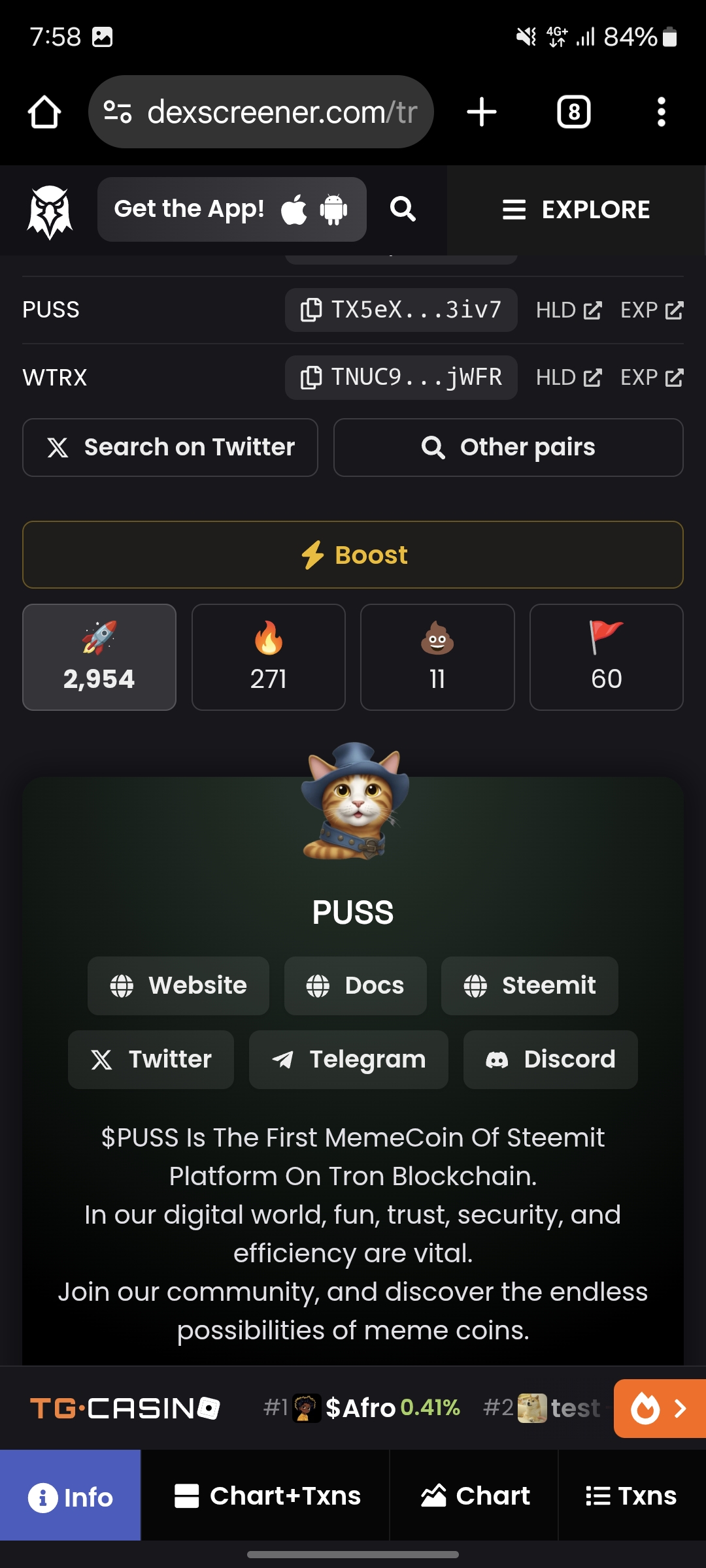The width and height of the screenshot is (706, 1568).
Task: Copy the WTRX address TNUC9...jWFR
Action: pyautogui.click(x=401, y=378)
